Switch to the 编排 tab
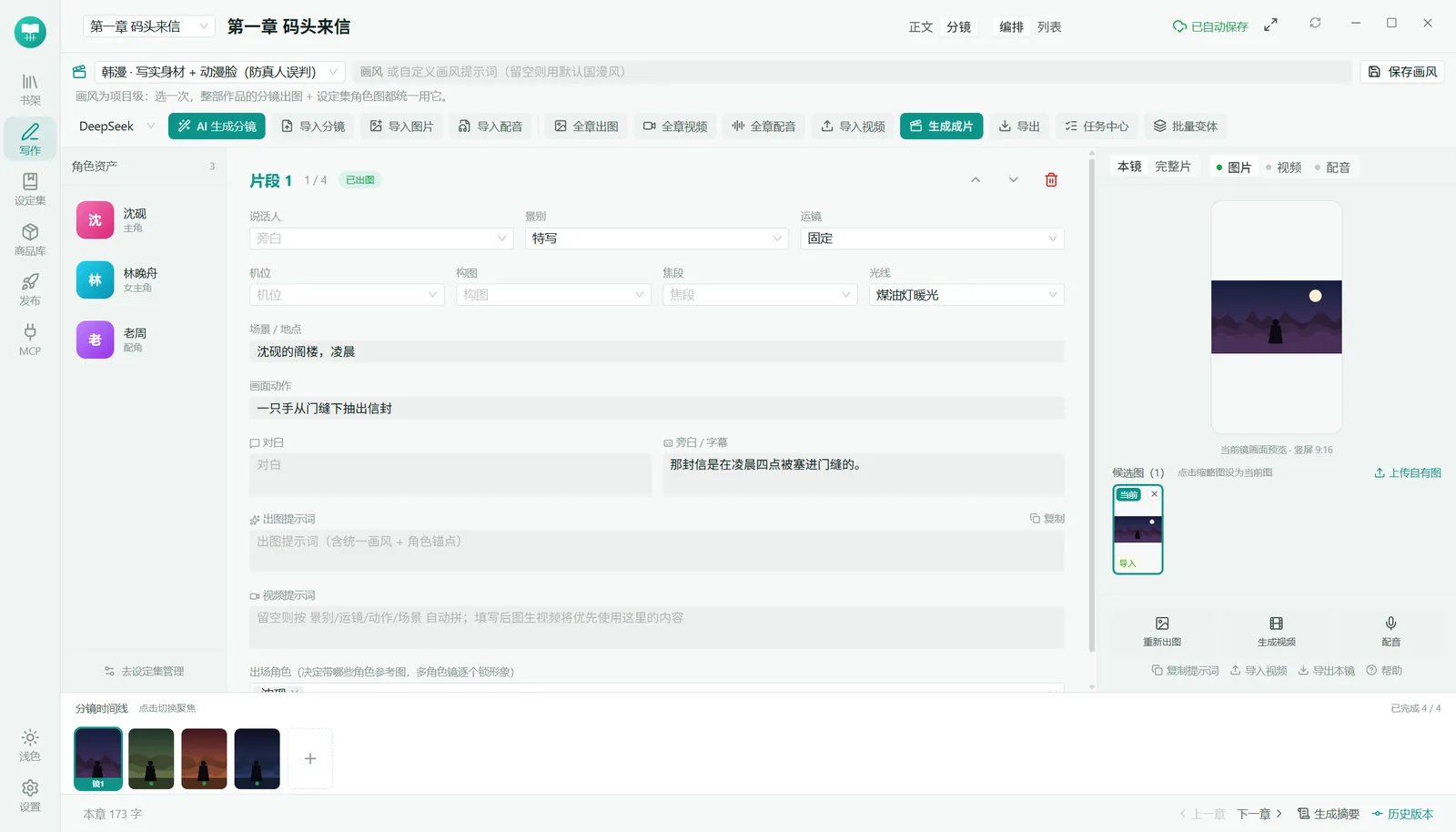 pos(1011,27)
